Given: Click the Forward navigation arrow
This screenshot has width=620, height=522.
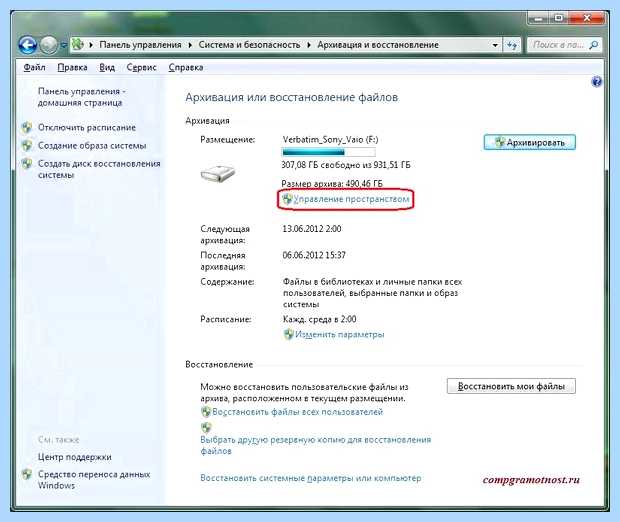Looking at the screenshot, I should click(49, 45).
